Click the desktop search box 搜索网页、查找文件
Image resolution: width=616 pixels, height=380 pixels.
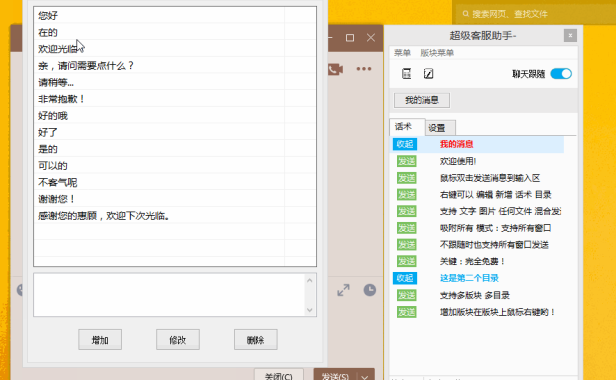click(534, 14)
